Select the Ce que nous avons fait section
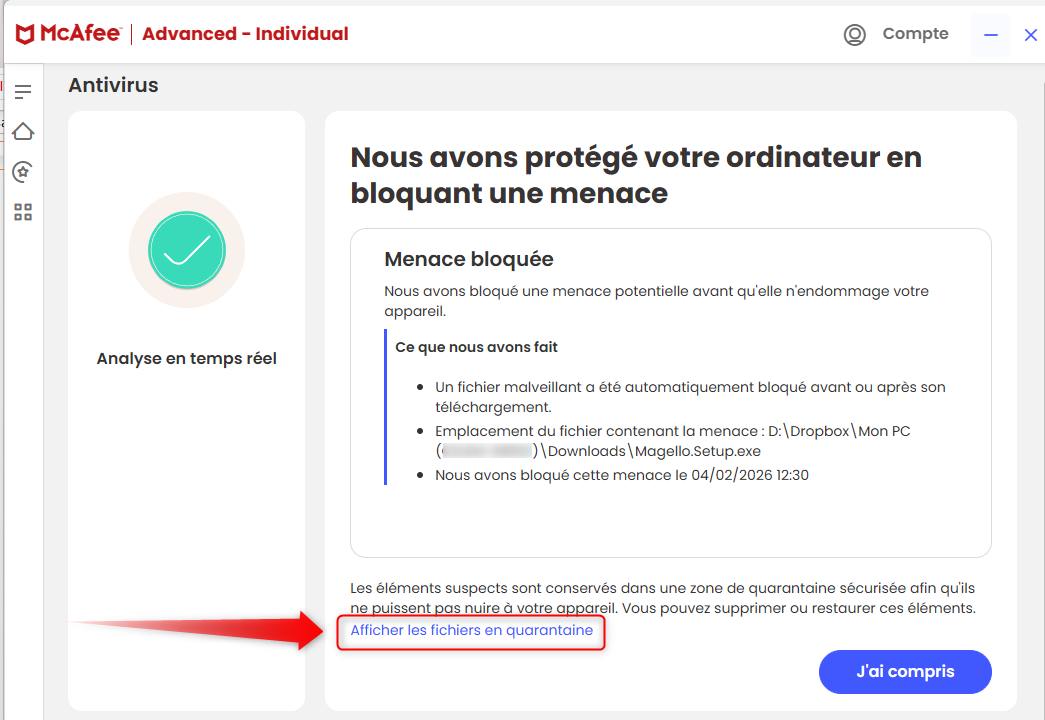 [475, 346]
